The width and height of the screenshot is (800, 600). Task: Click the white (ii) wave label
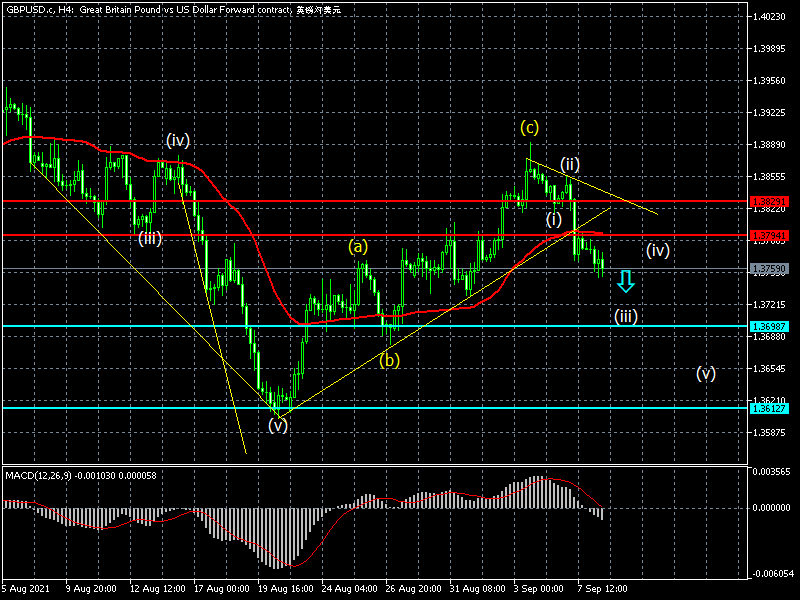(570, 164)
